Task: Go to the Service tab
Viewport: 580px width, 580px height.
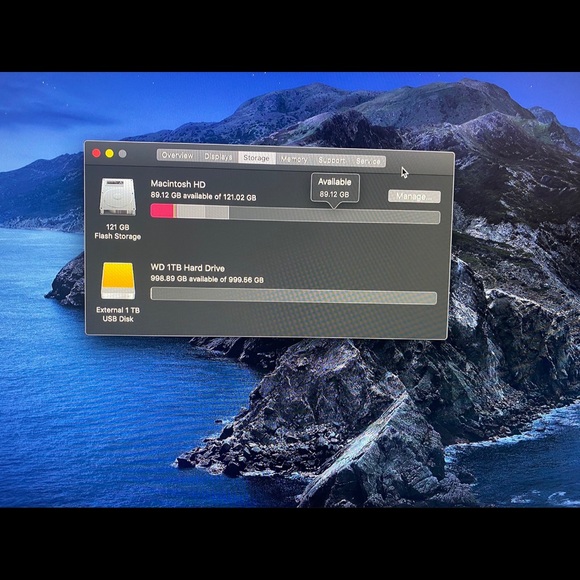Action: 368,161
